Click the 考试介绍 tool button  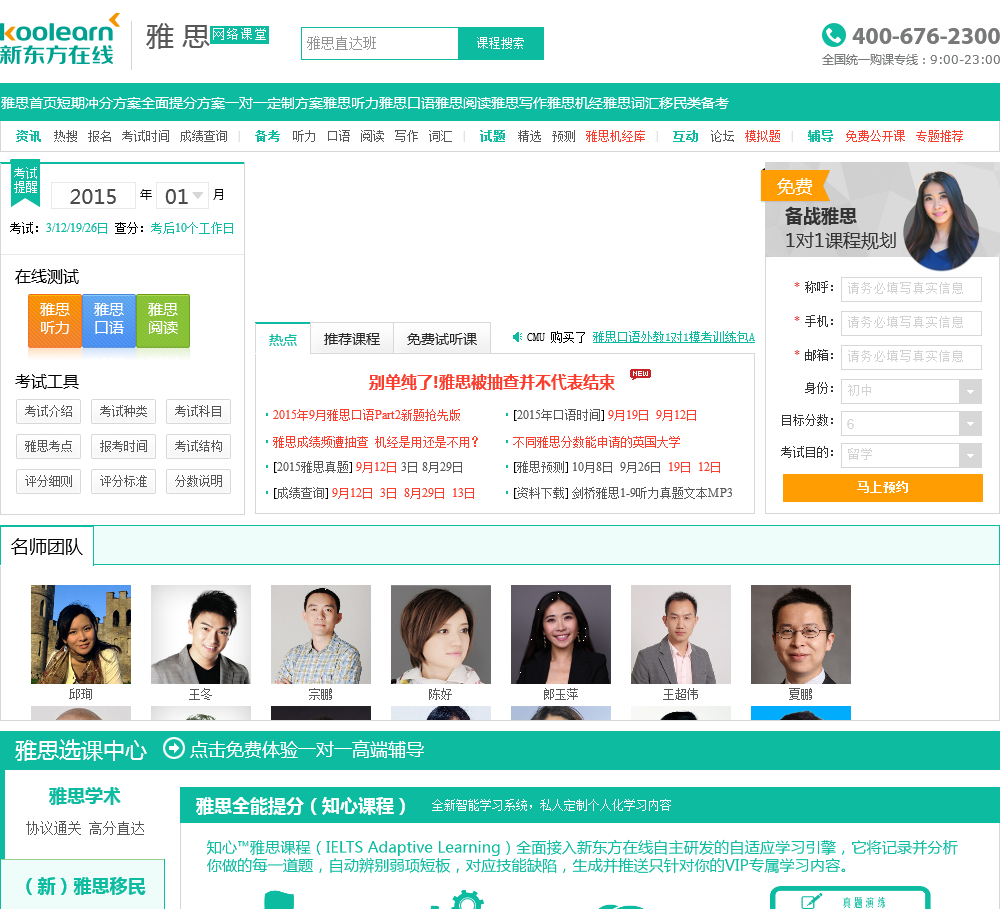48,411
